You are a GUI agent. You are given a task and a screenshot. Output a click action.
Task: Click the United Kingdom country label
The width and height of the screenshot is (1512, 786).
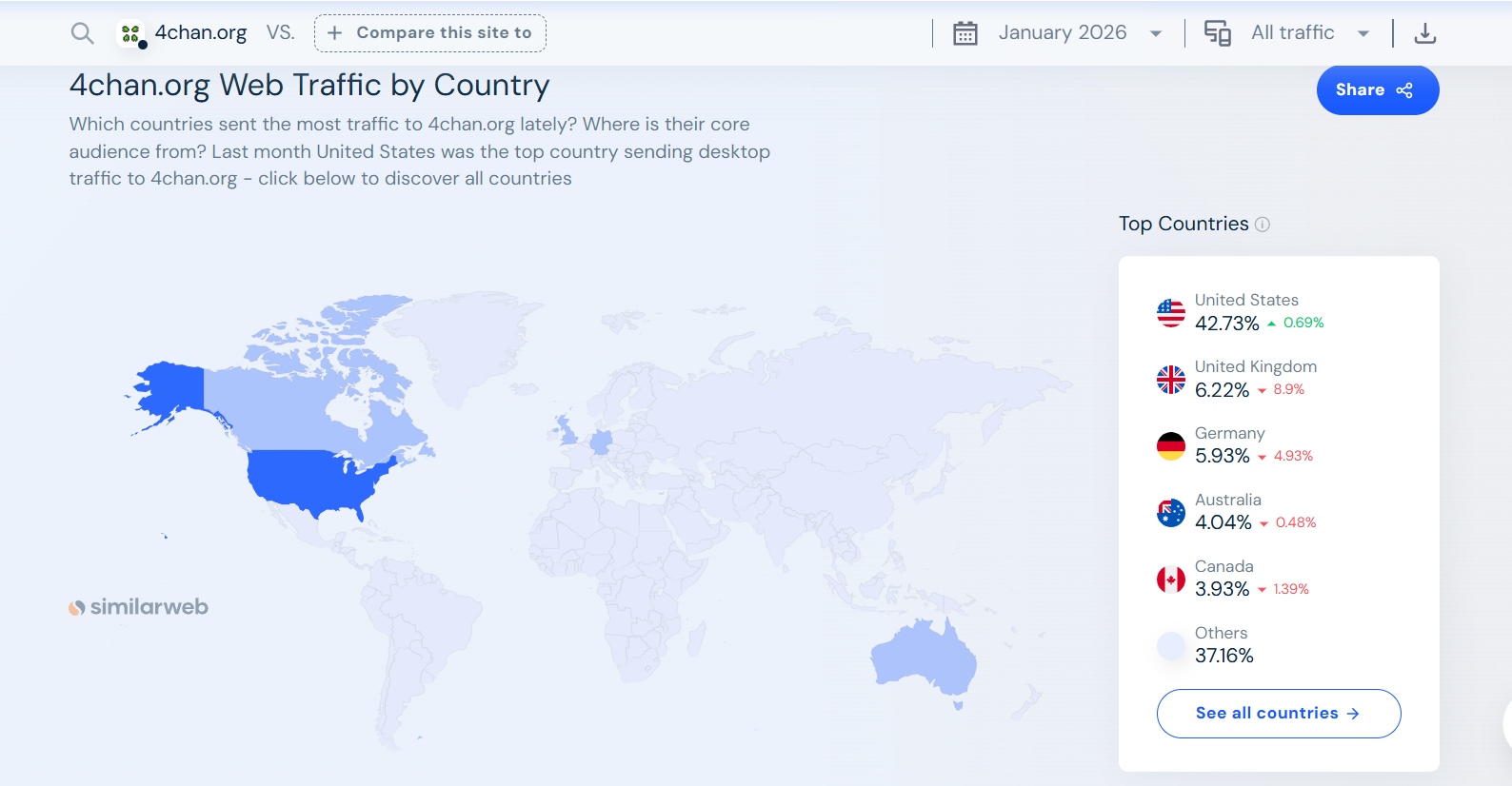pyautogui.click(x=1256, y=366)
